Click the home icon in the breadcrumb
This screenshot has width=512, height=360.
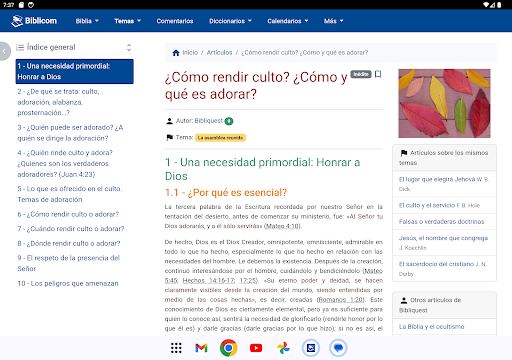(x=176, y=53)
